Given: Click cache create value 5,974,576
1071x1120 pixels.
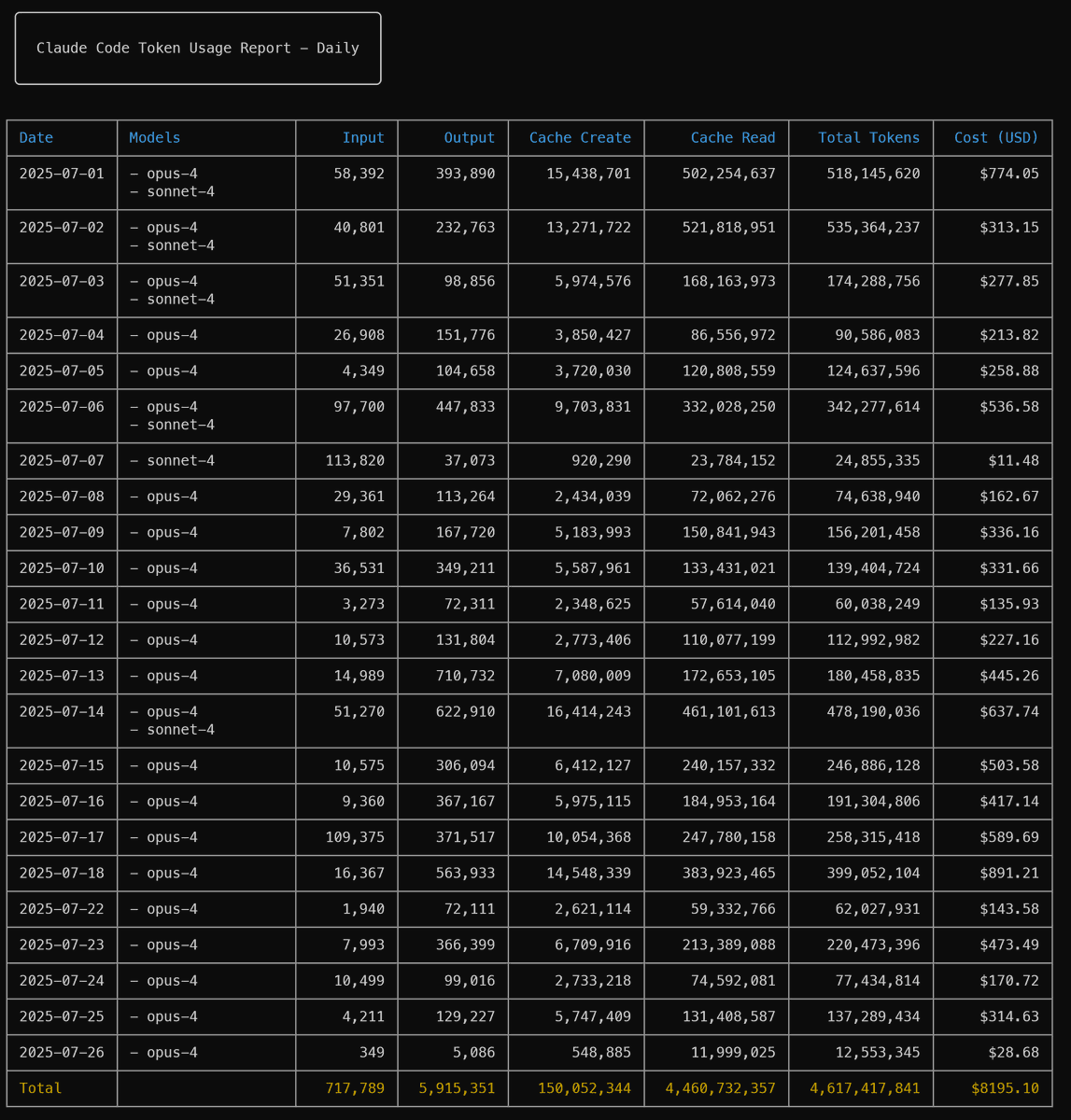Looking at the screenshot, I should tap(593, 282).
